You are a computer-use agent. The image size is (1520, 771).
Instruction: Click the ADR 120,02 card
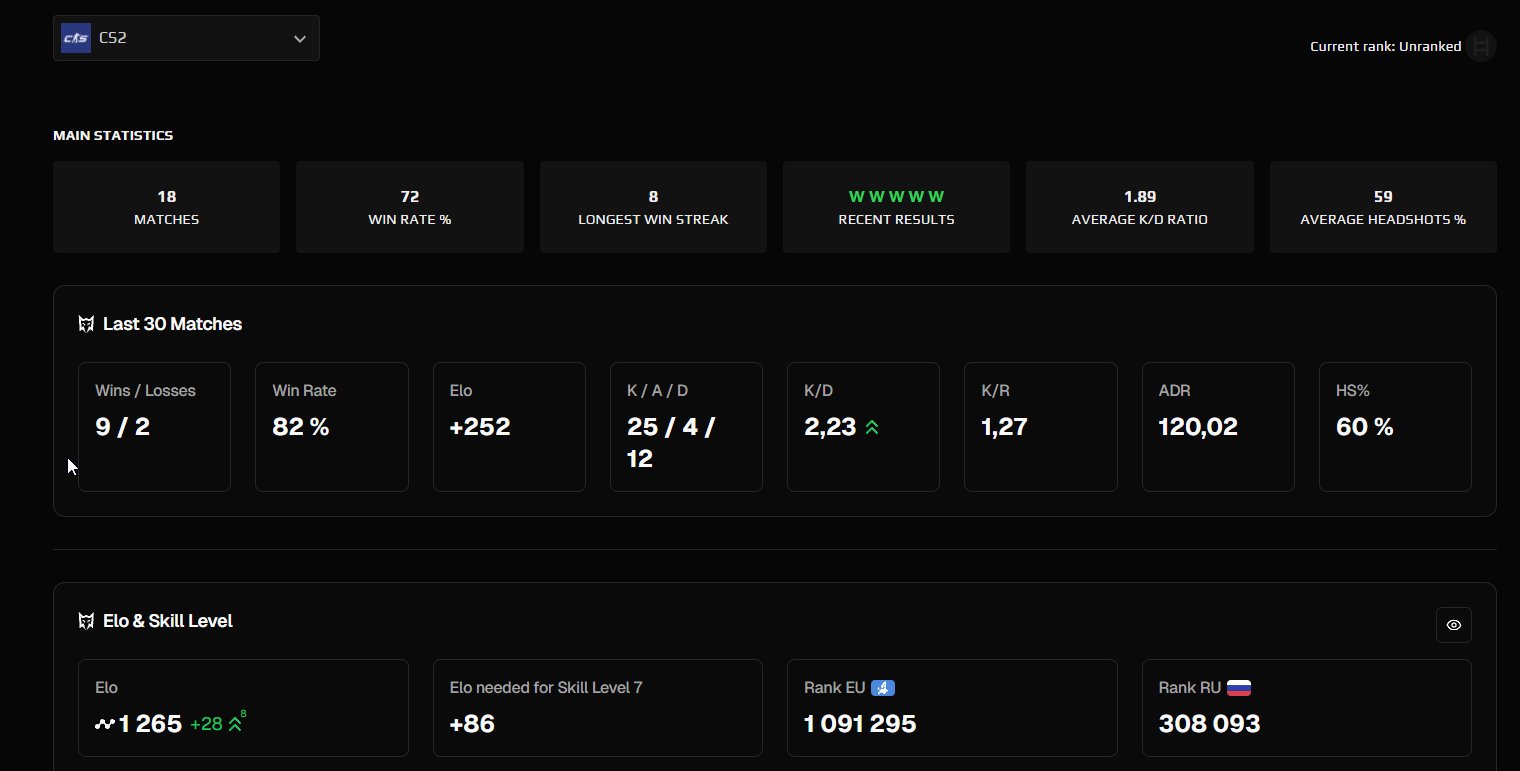click(x=1218, y=427)
